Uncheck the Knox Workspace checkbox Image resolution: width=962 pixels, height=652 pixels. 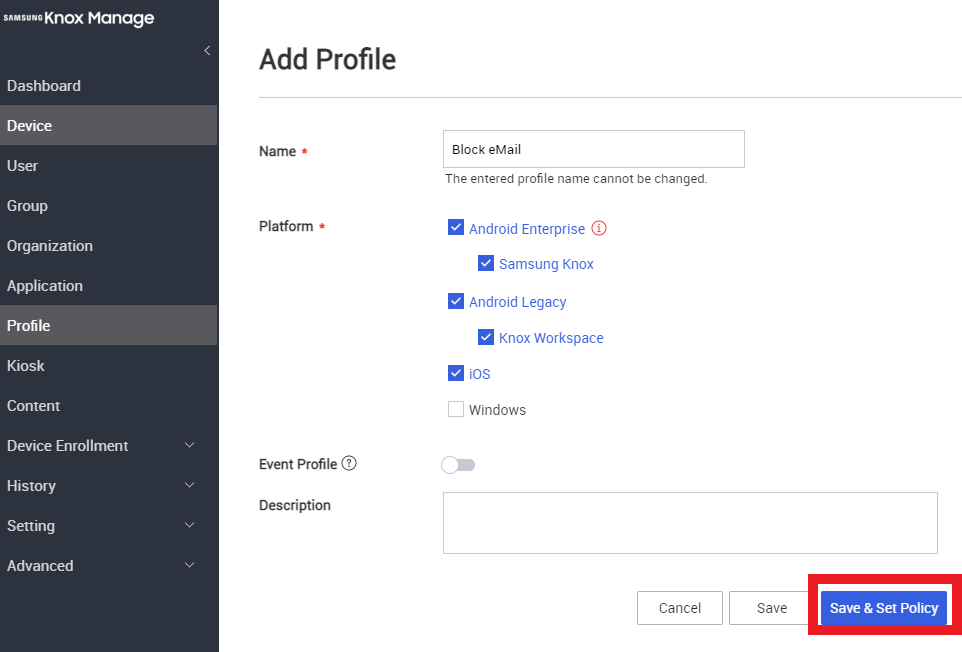point(486,337)
